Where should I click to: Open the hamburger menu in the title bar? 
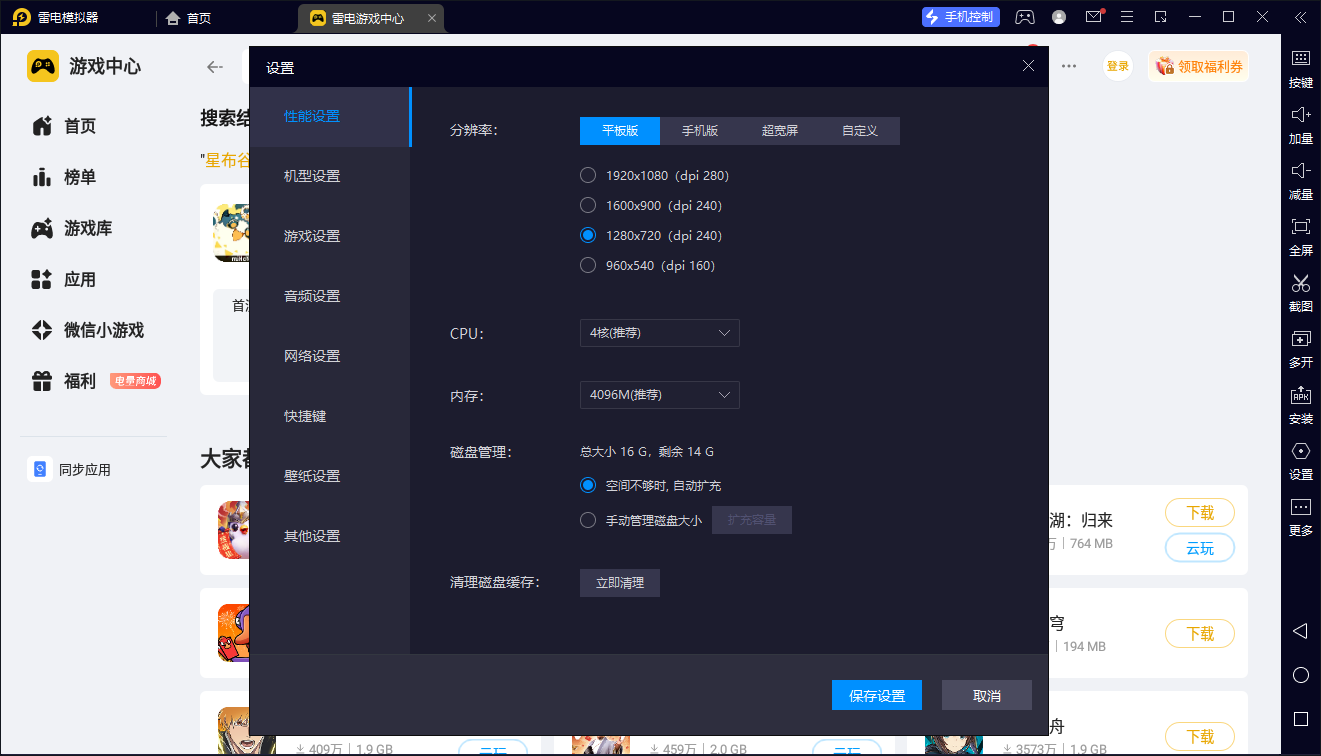click(1127, 17)
